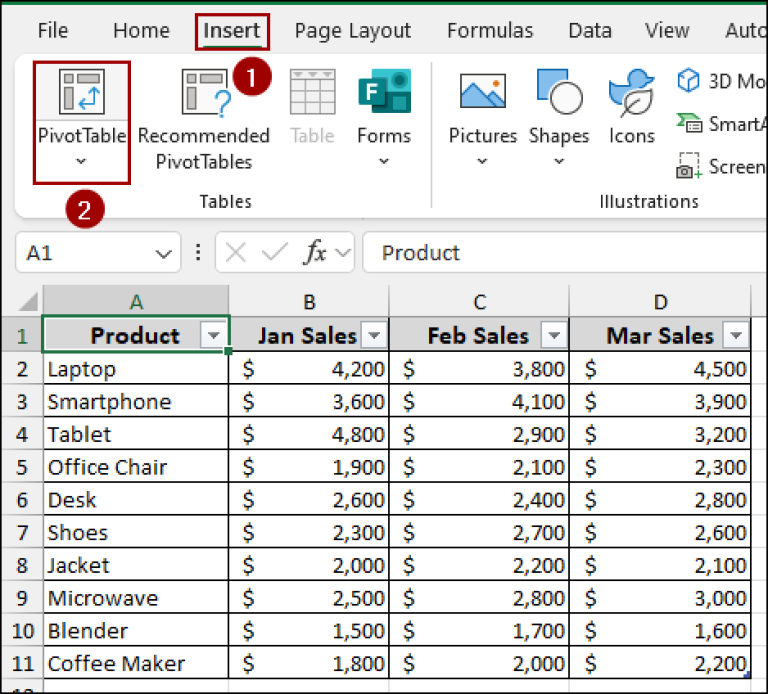Open the Feb Sales filter dropdown
This screenshot has height=694, width=768.
coord(554,335)
